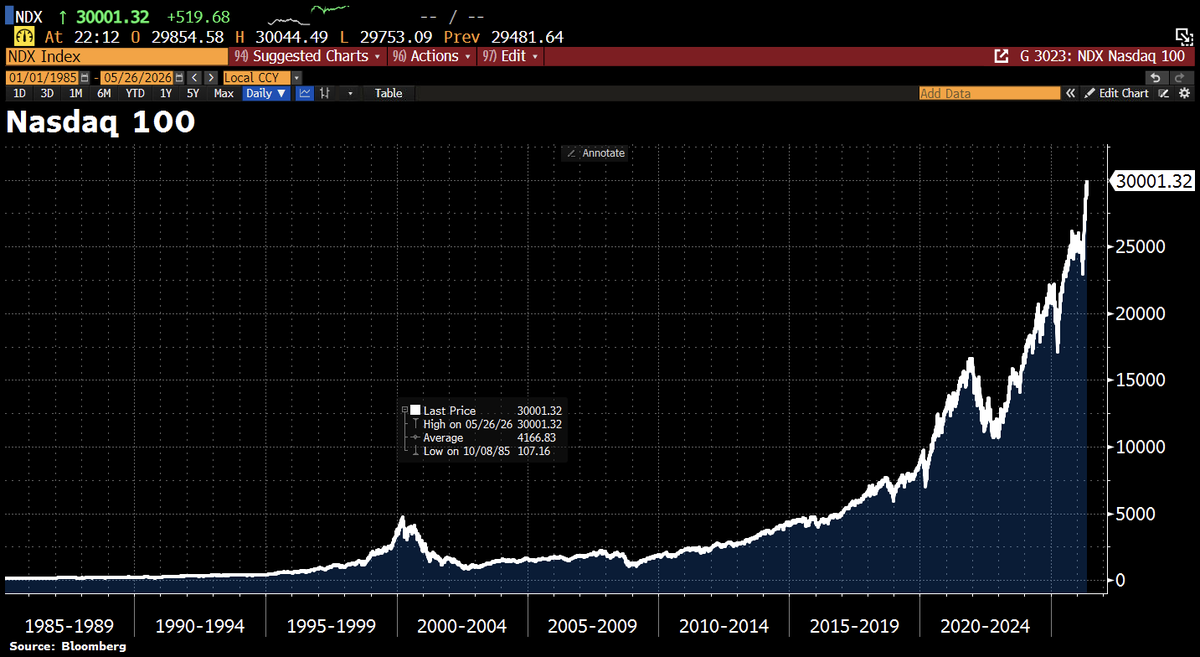Click the start date field 01/01/1985
Image resolution: width=1200 pixels, height=657 pixels.
[42, 77]
